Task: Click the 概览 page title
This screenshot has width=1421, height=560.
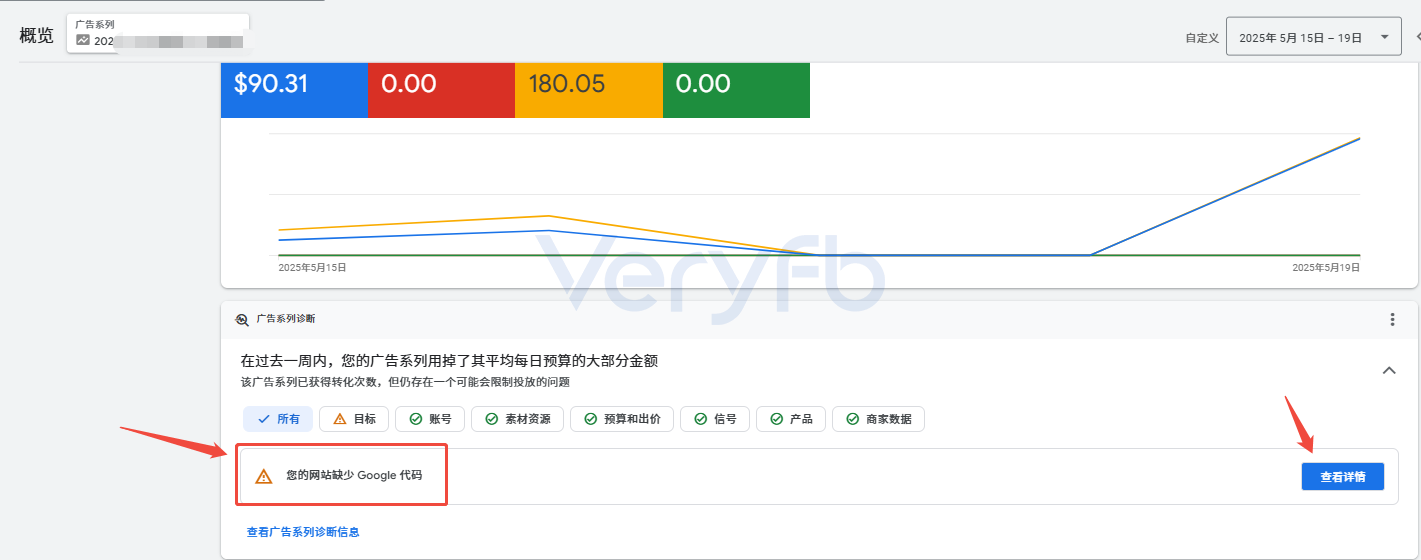Action: pyautogui.click(x=37, y=36)
